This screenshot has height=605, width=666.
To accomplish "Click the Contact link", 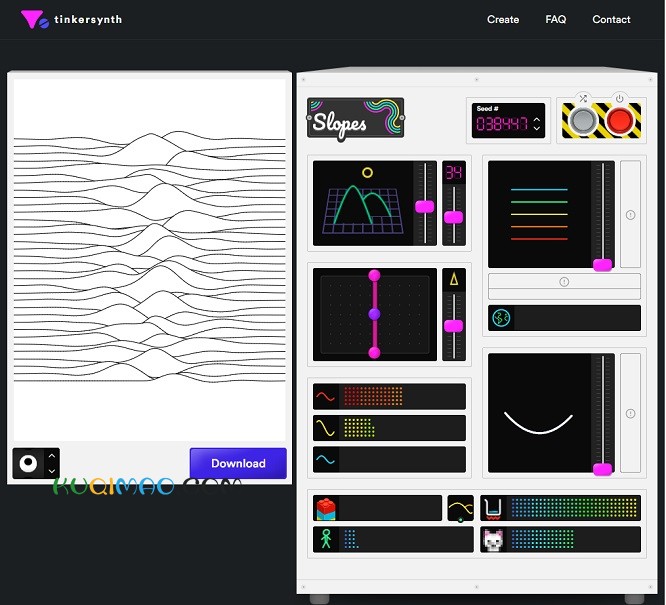I will [x=611, y=19].
